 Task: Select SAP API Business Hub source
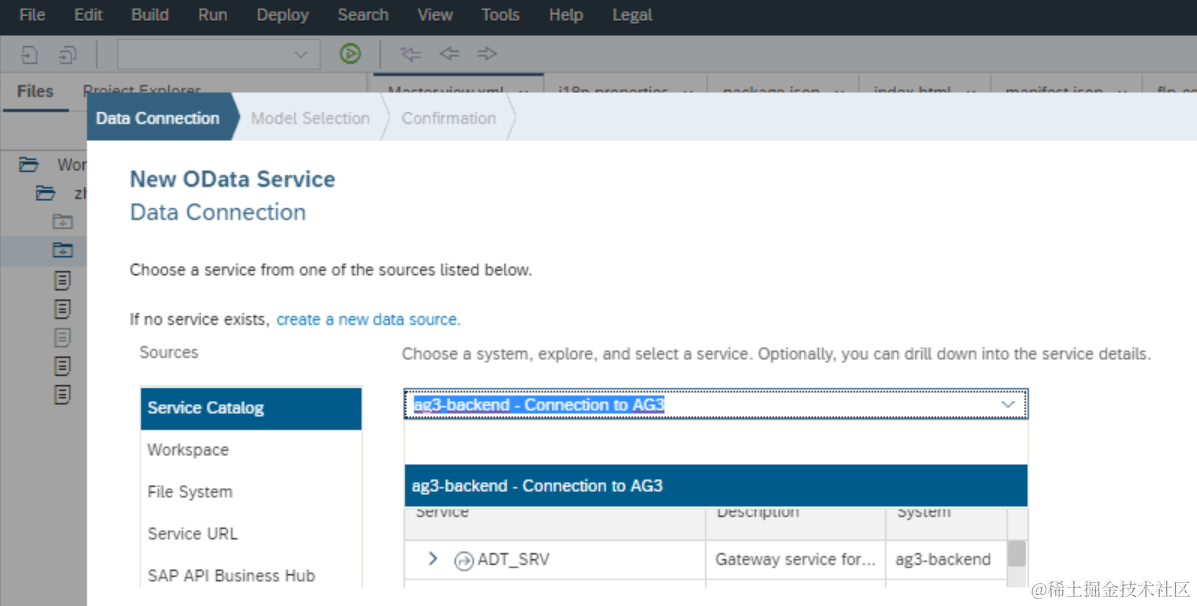250,575
